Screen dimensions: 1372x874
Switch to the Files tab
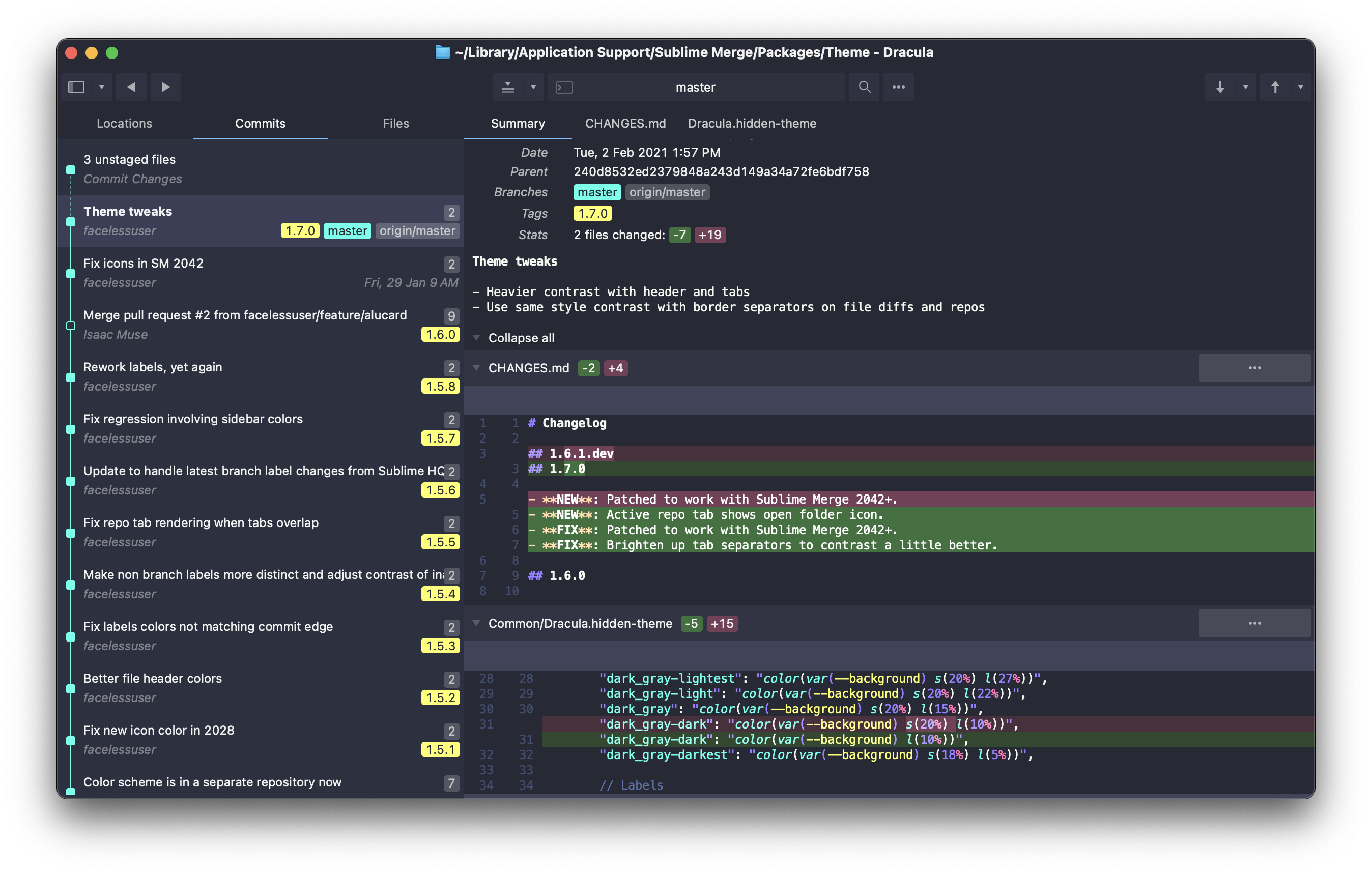(x=395, y=122)
